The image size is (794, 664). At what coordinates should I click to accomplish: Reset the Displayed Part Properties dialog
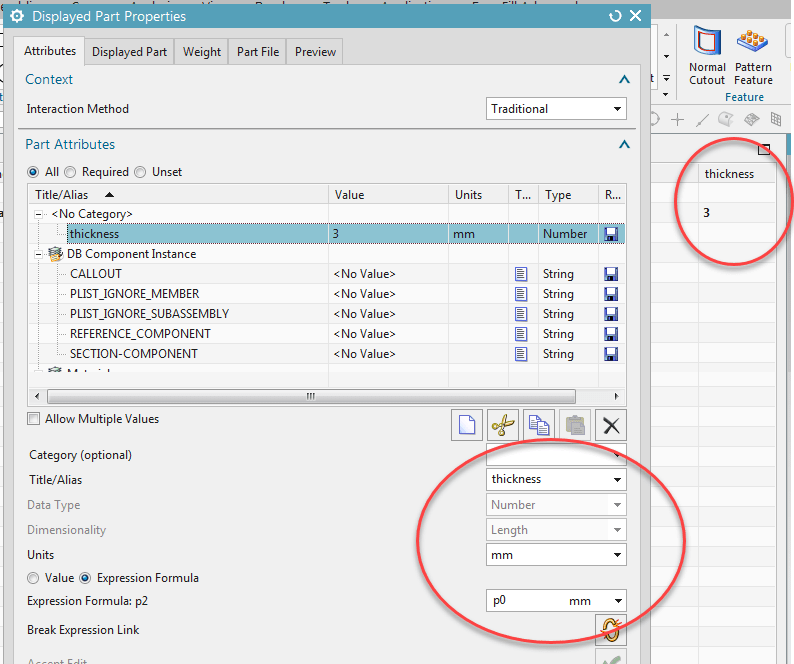point(615,16)
